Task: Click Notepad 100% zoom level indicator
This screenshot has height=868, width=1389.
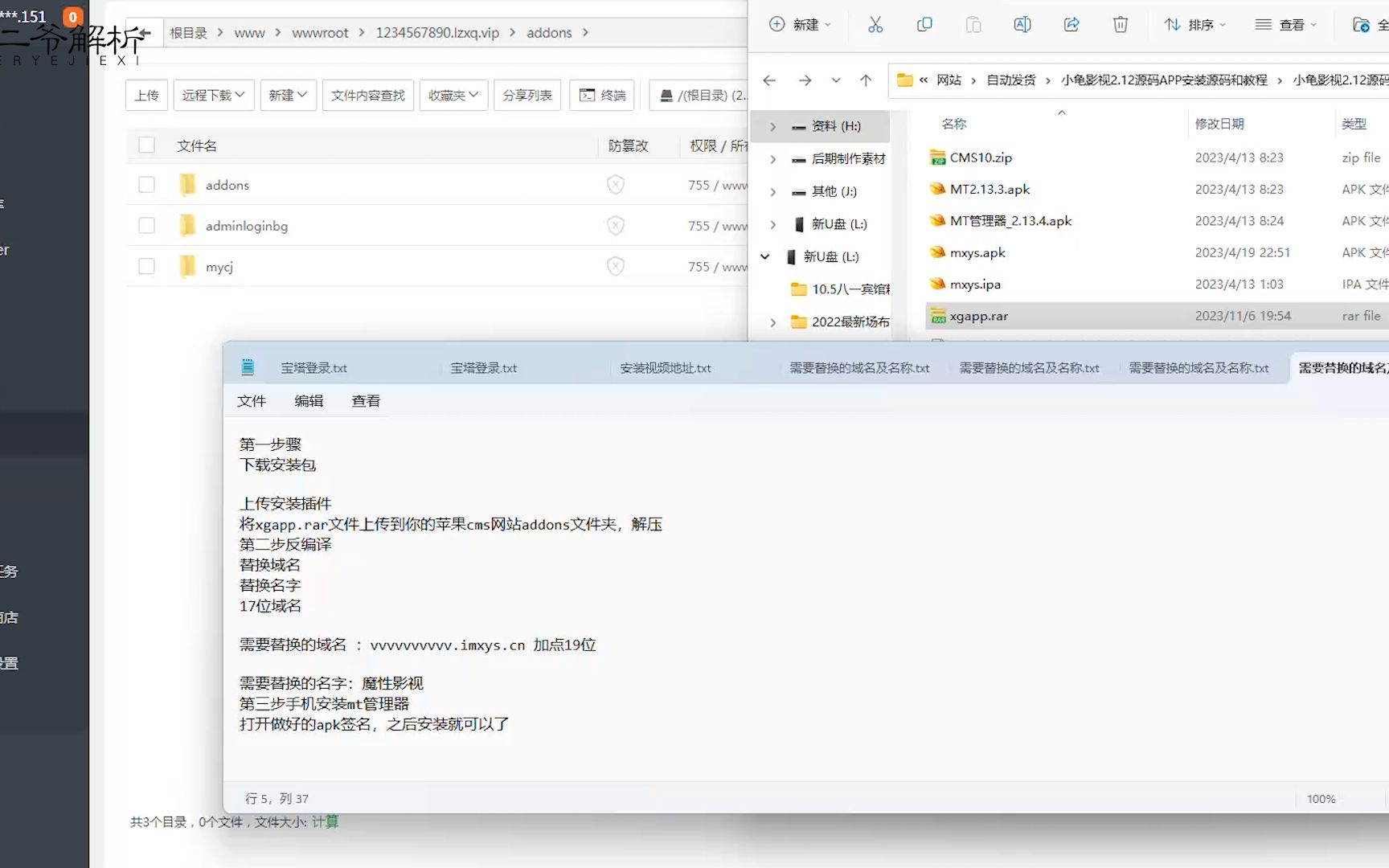Action: tap(1321, 799)
